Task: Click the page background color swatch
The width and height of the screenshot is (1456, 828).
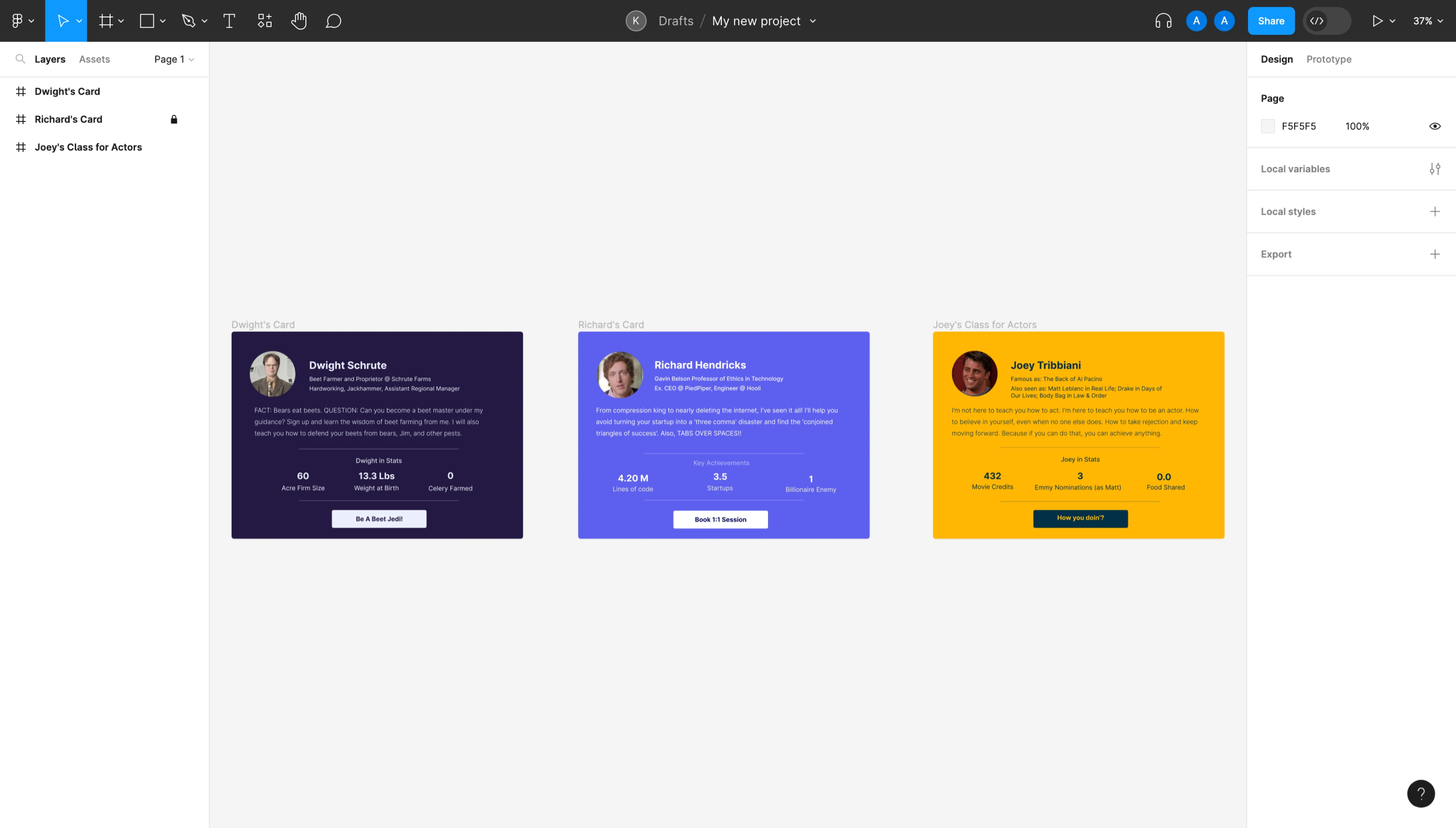Action: click(1268, 126)
